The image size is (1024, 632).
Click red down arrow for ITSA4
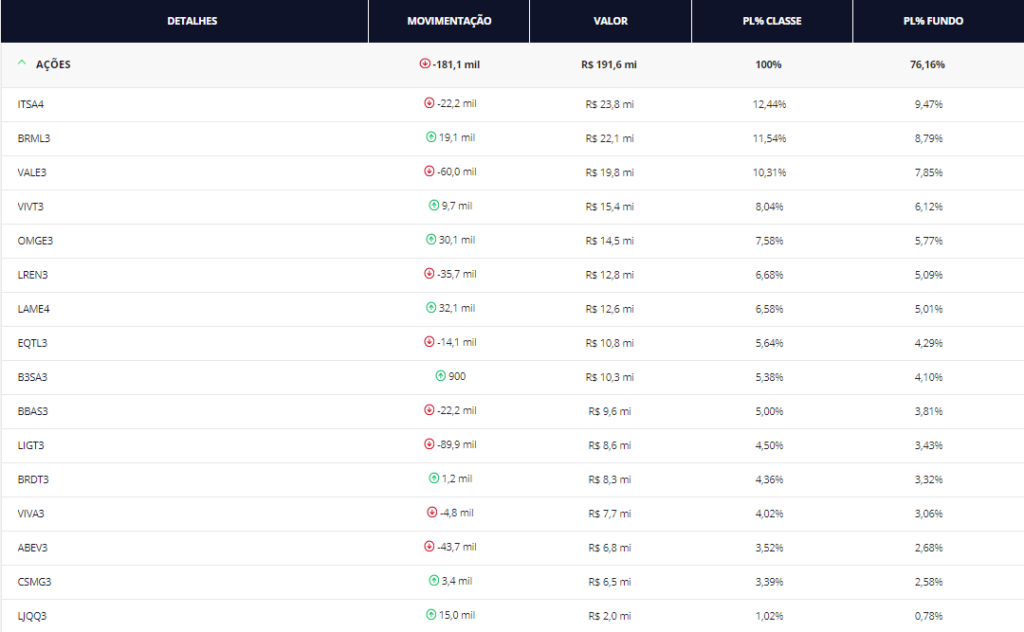pos(429,103)
